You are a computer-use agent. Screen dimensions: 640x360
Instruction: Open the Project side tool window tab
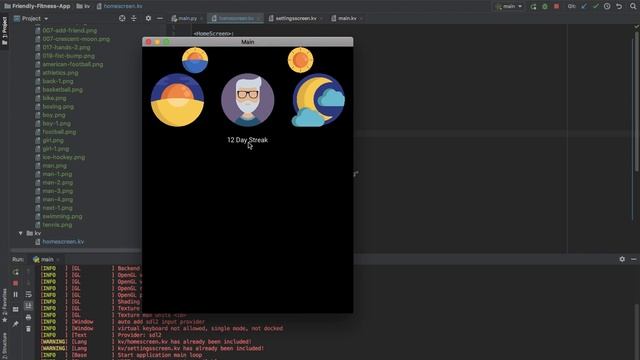coord(4,32)
